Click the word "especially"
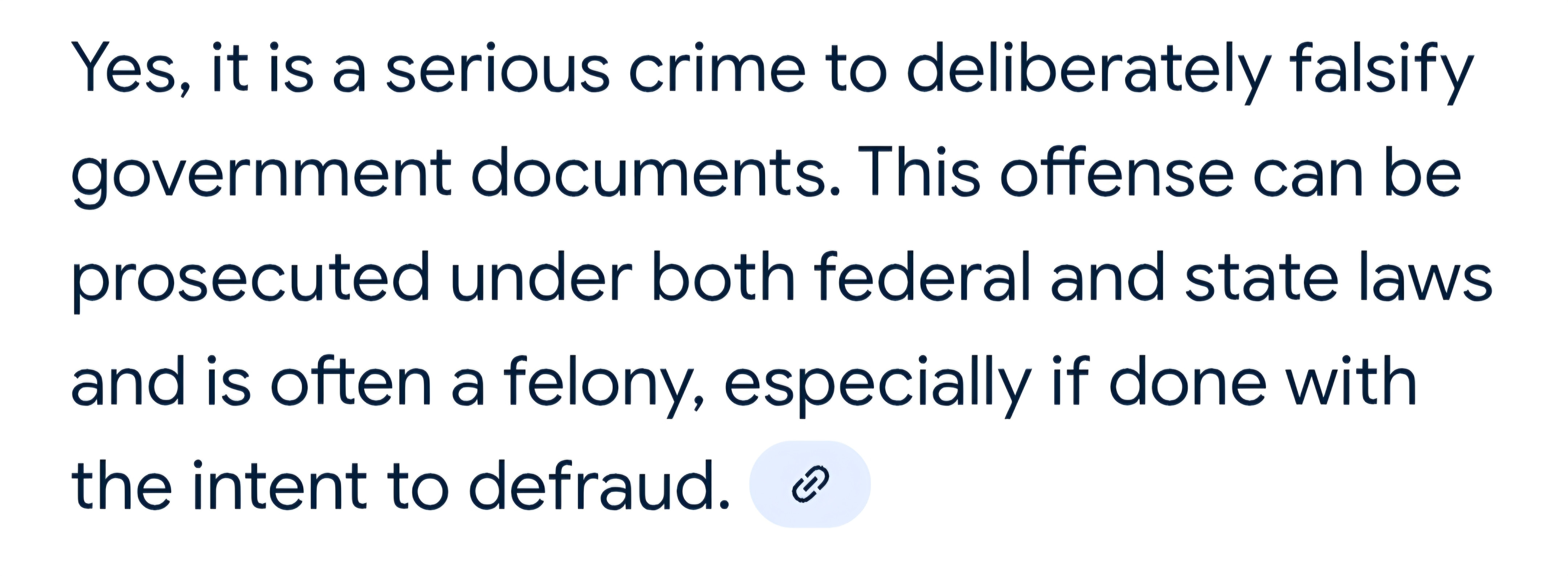This screenshot has width=1568, height=576. [877, 382]
